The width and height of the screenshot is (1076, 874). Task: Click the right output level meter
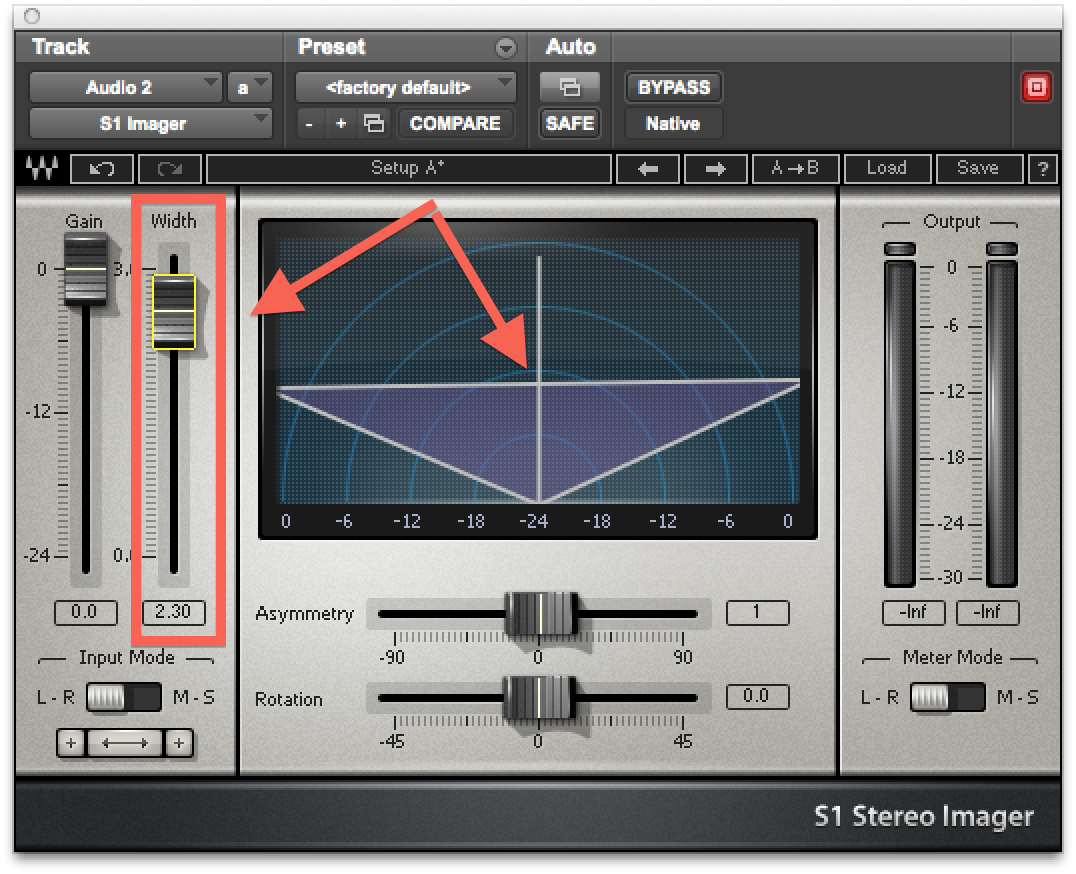[1001, 423]
